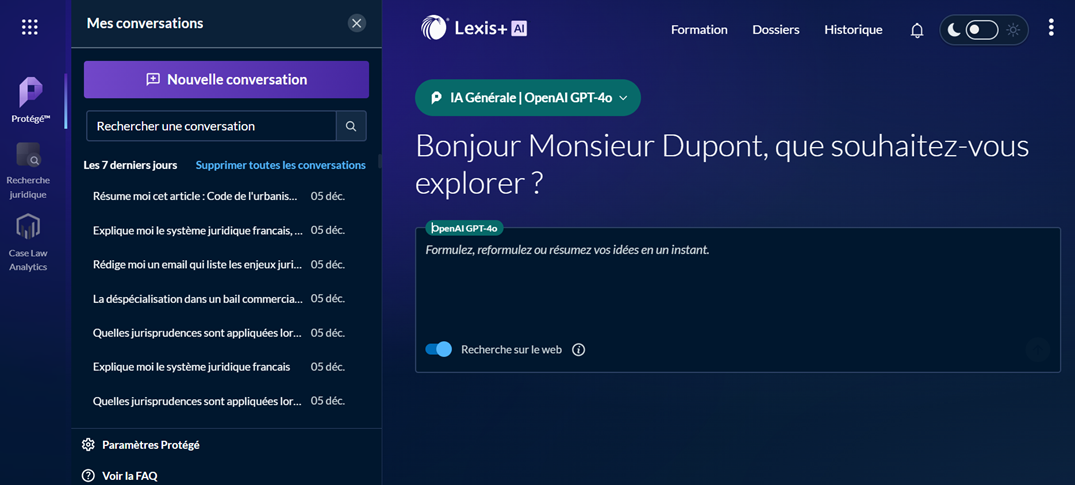The image size is (1075, 485).
Task: Click the notifications bell icon
Action: click(x=916, y=30)
